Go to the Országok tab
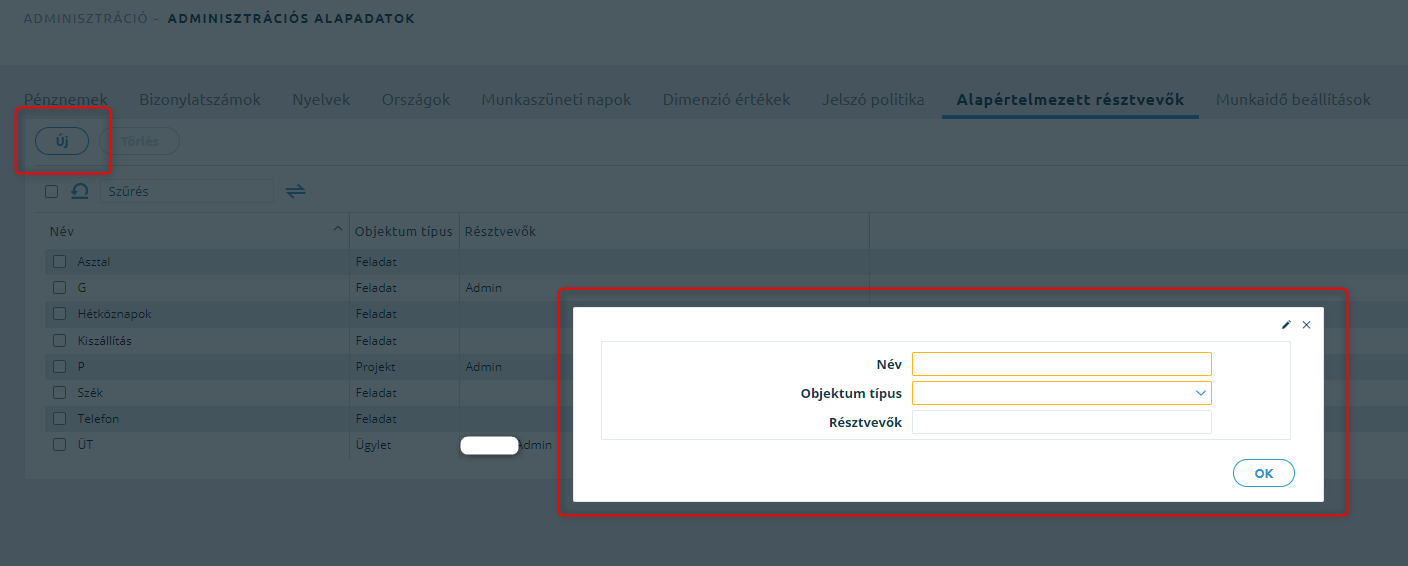The image size is (1408, 566). 416,100
